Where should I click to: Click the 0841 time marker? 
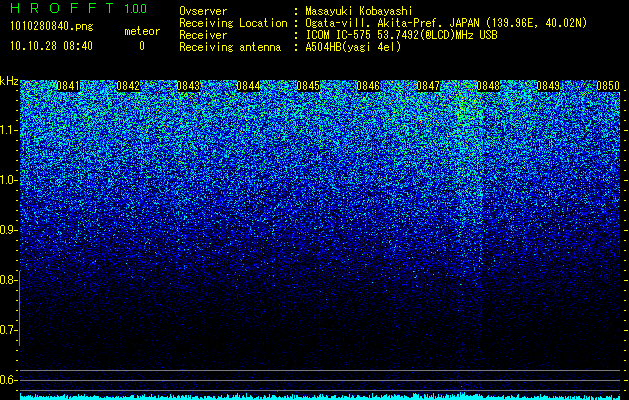click(x=68, y=86)
